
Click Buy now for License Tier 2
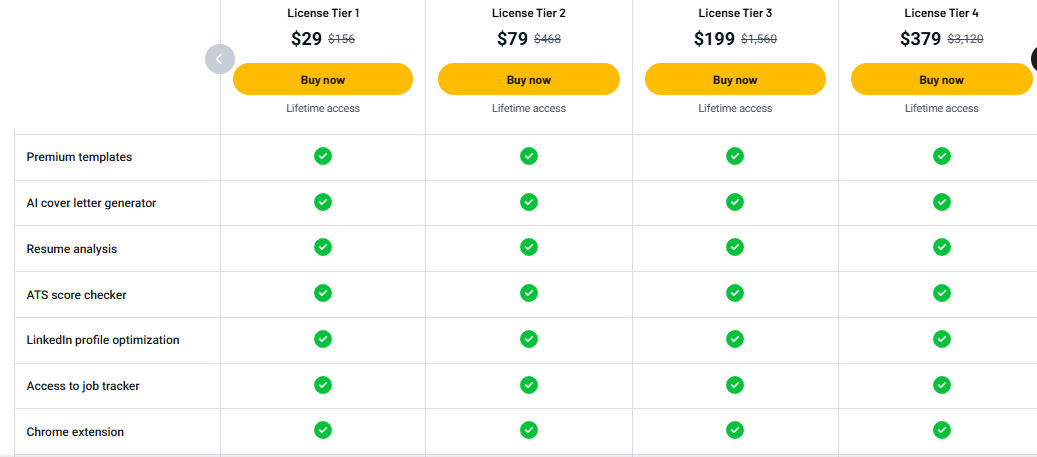(528, 79)
